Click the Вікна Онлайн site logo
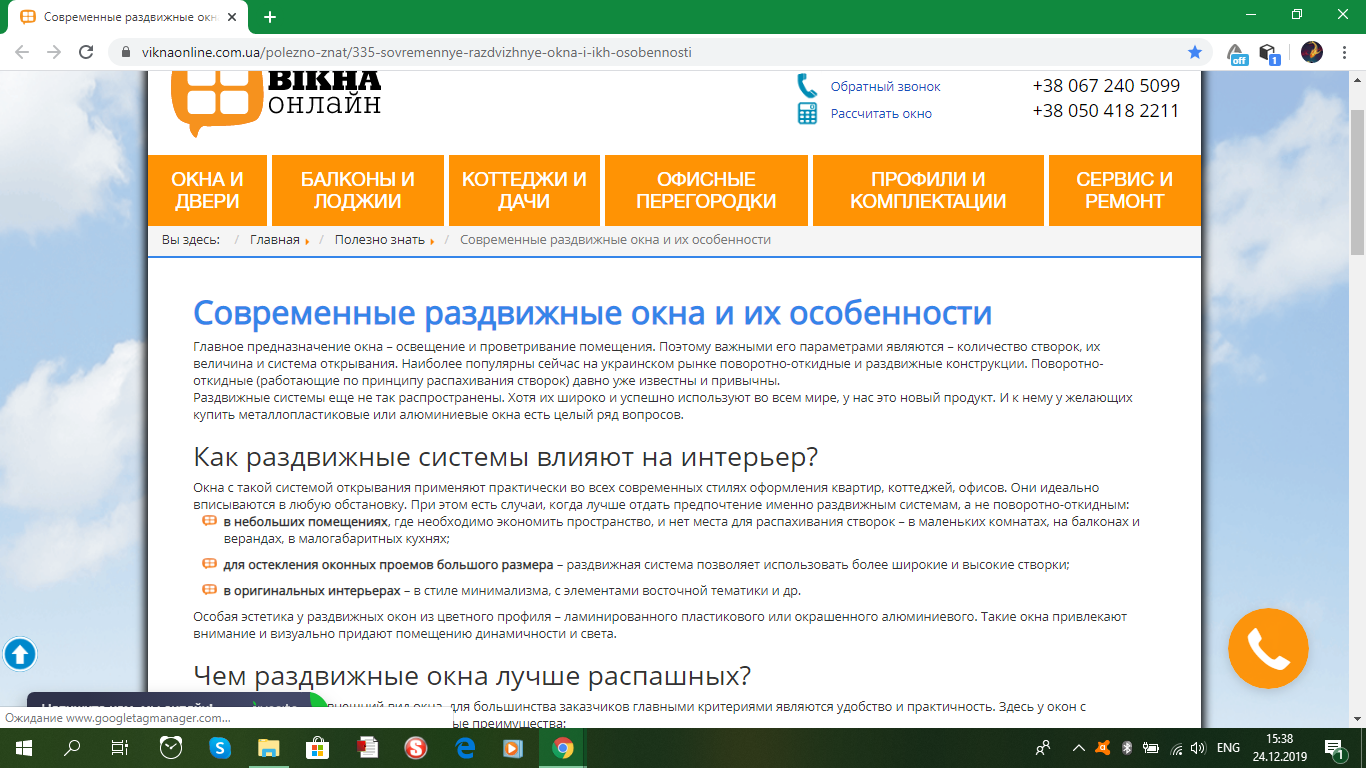The image size is (1366, 768). [277, 102]
